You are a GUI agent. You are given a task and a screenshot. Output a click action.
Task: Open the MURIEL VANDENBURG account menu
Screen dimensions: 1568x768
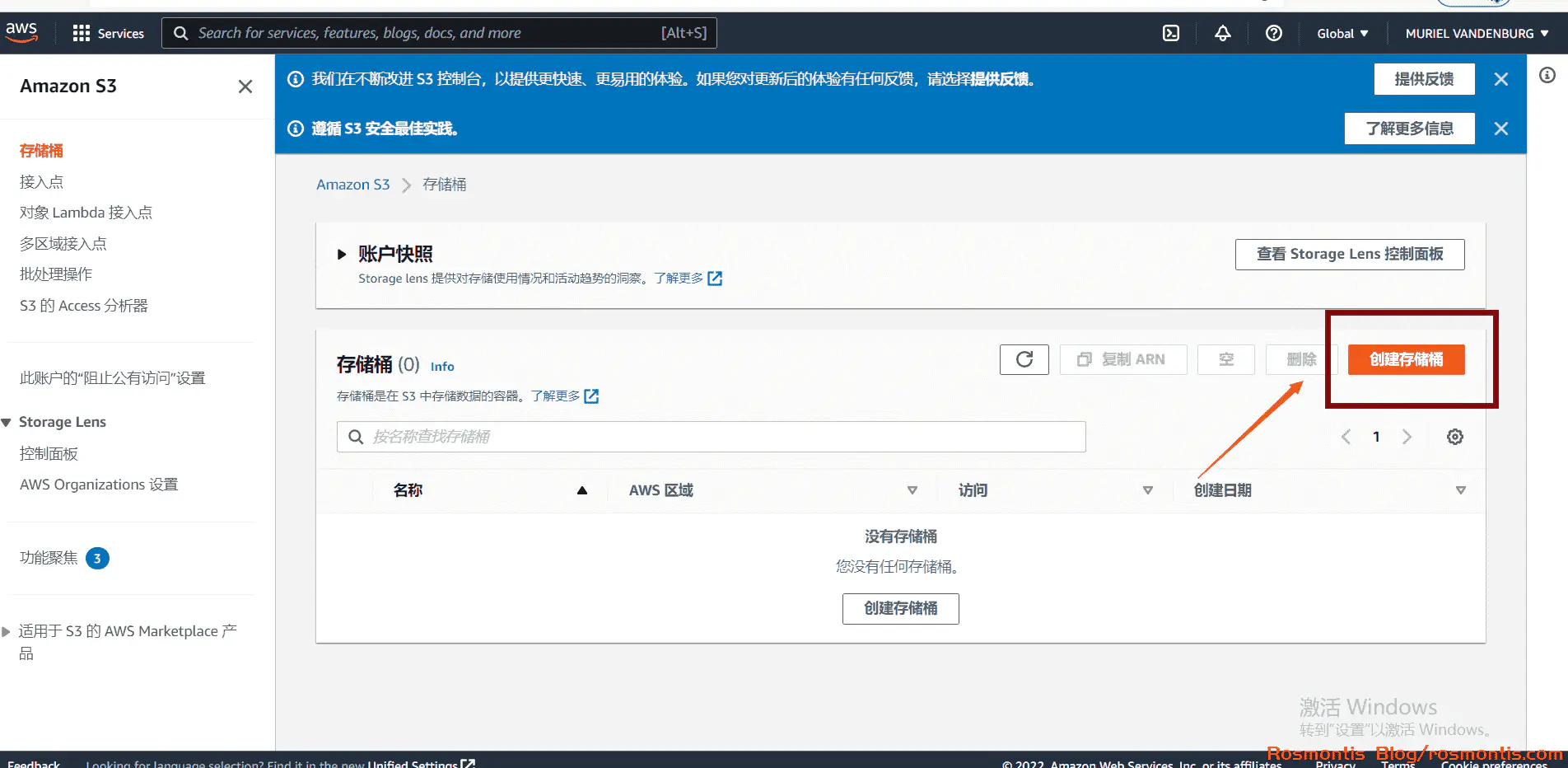(x=1477, y=34)
